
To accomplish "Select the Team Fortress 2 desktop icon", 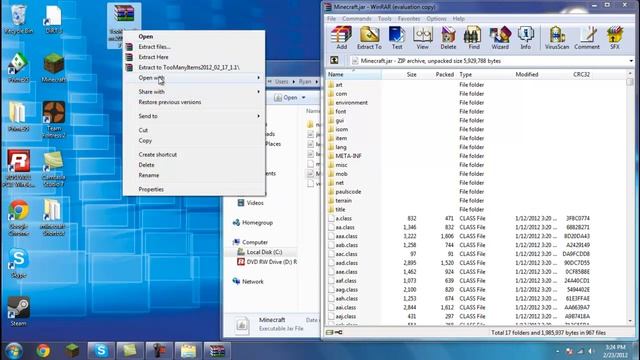I will [x=53, y=119].
